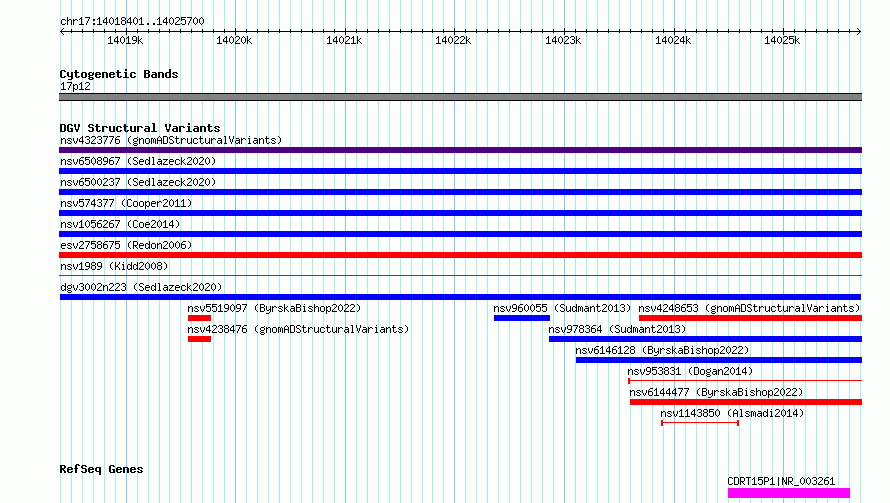
Task: Click the blue nsv978364 variant bar
Action: click(706, 339)
